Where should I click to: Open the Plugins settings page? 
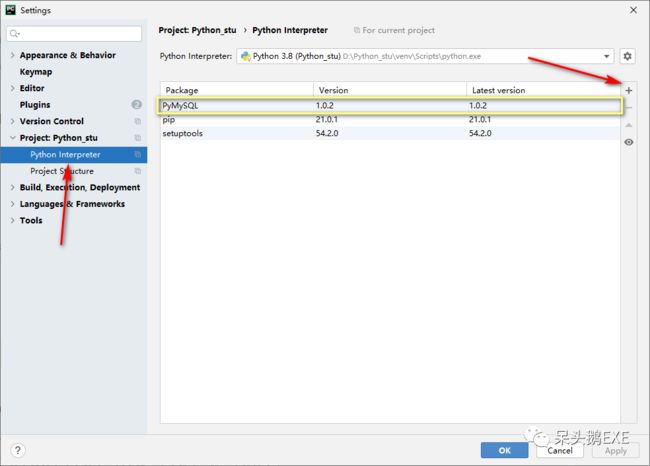point(35,104)
